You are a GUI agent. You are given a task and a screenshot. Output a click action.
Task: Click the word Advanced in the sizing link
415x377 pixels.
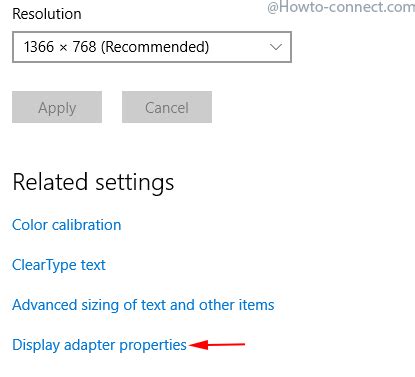(45, 305)
